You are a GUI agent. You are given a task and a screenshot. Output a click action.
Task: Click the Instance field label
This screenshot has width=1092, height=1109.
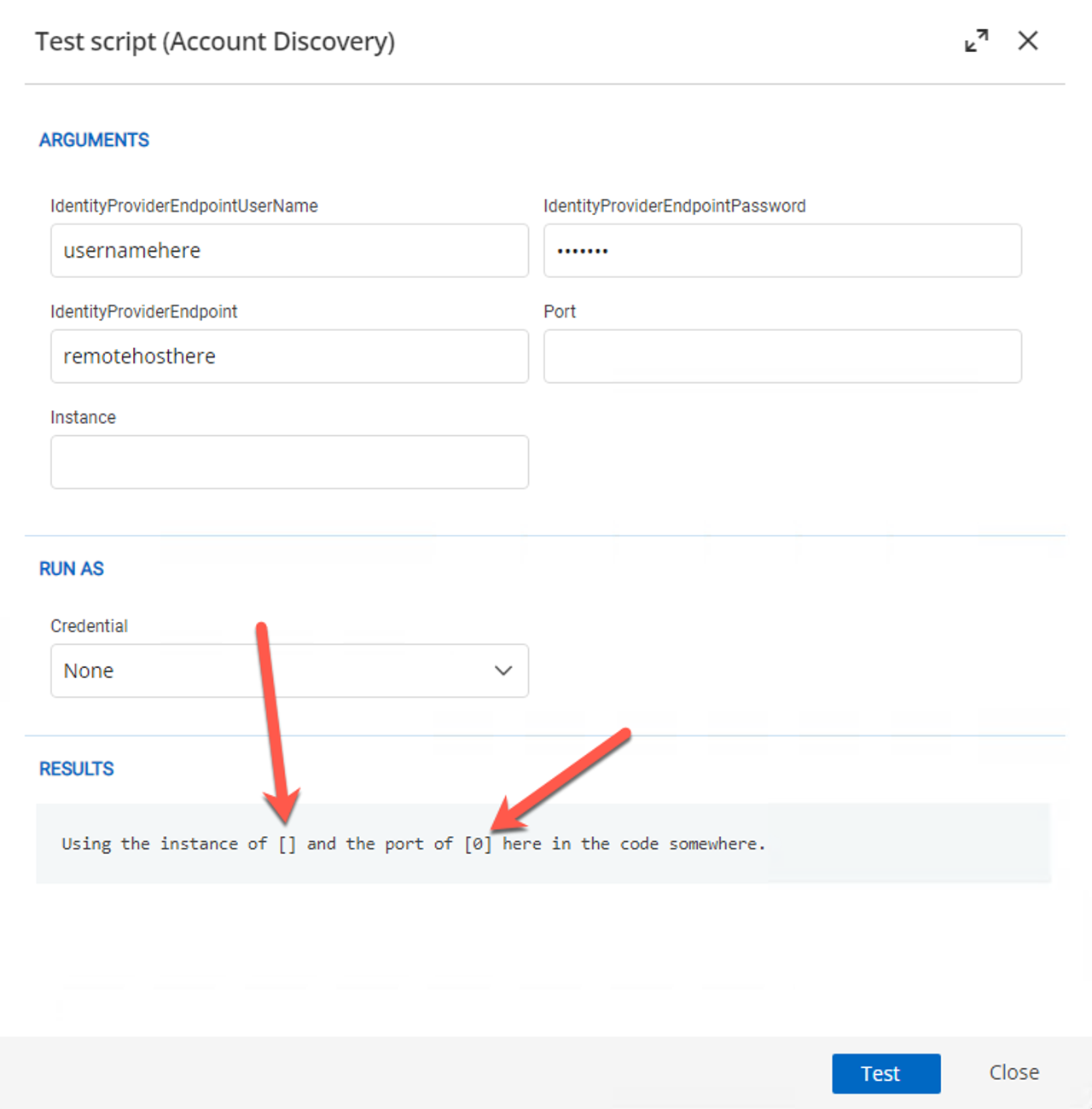[83, 417]
